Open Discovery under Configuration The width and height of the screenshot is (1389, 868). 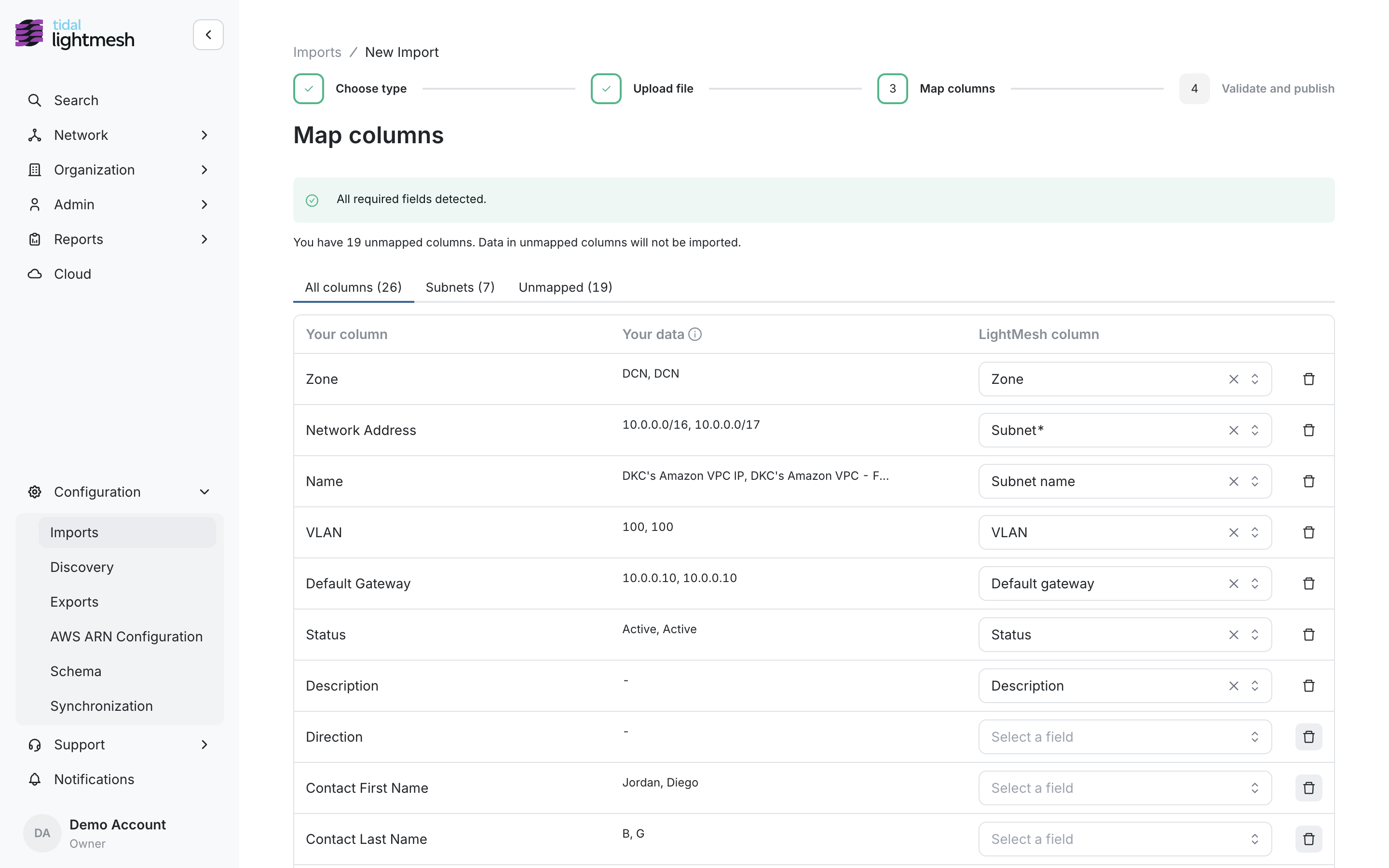tap(127, 567)
